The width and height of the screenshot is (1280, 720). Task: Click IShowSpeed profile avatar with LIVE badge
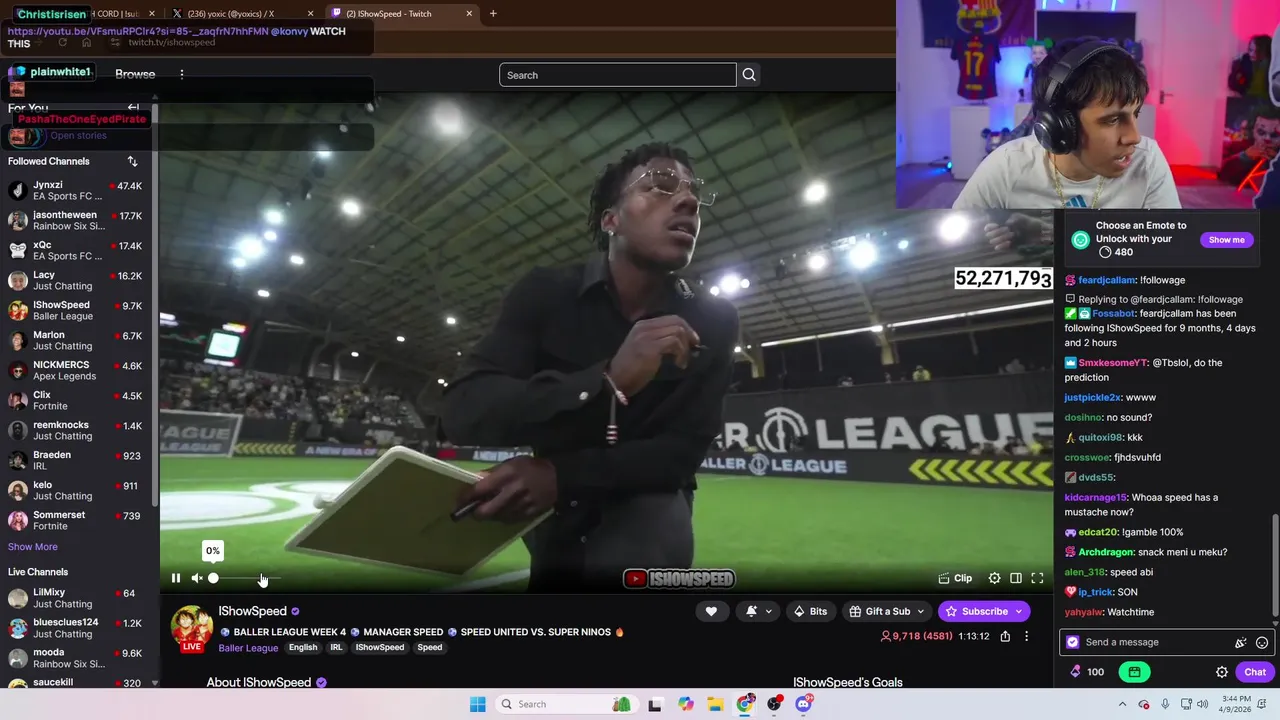(191, 629)
